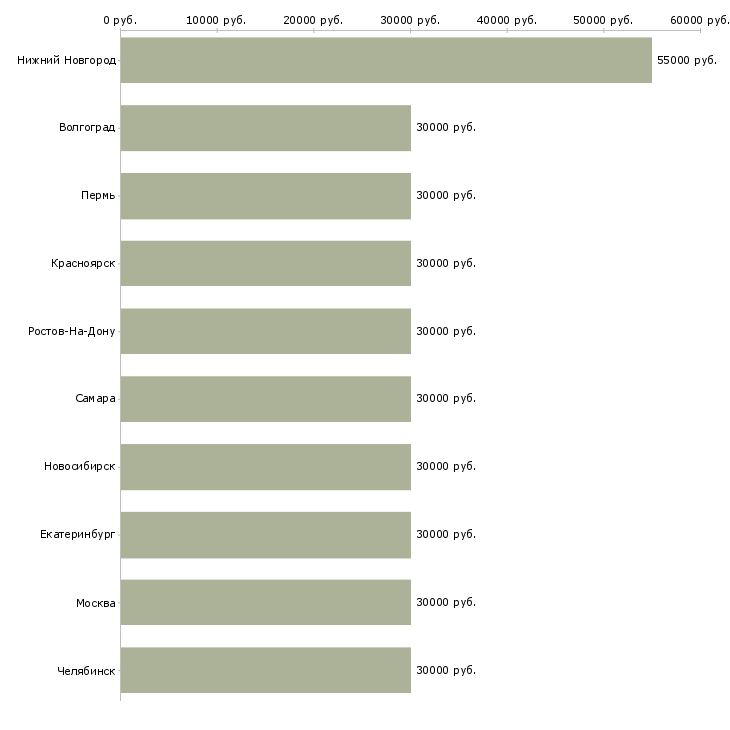Click the Ростов-На-Дону bar
This screenshot has width=730, height=730.
click(x=265, y=331)
